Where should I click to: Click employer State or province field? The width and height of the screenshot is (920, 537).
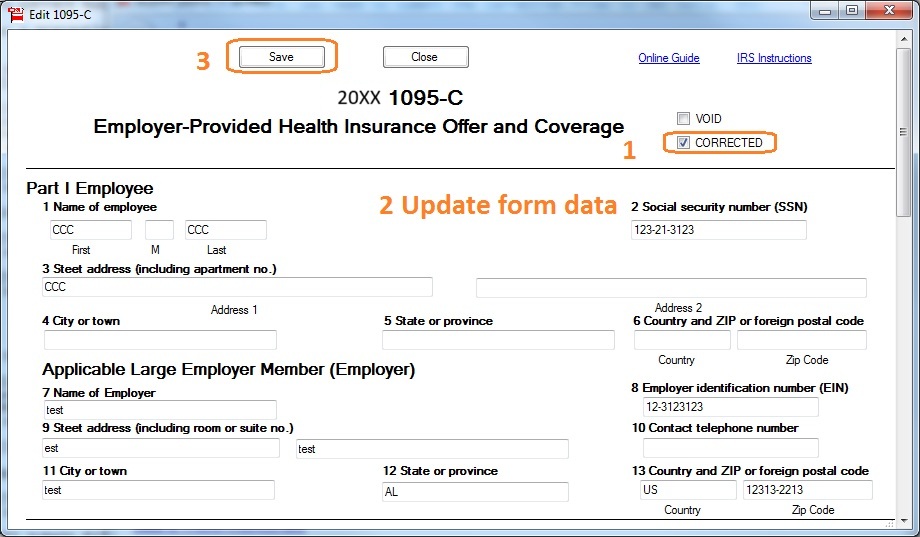point(475,491)
